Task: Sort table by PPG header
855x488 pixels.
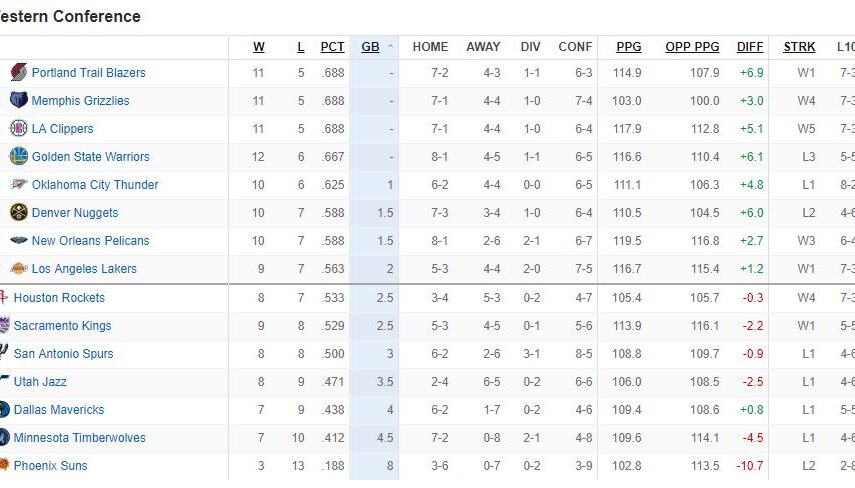Action: pyautogui.click(x=629, y=47)
